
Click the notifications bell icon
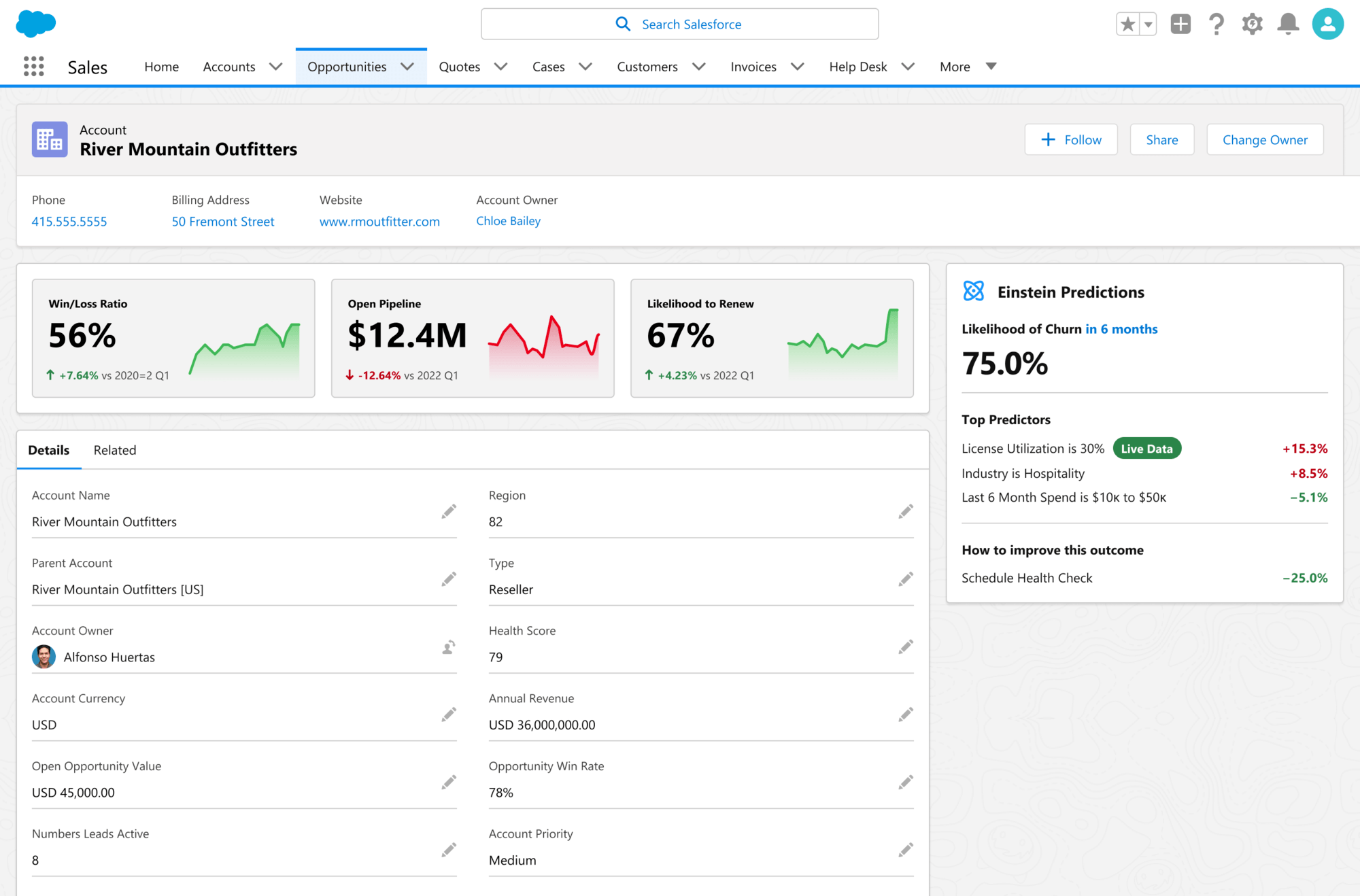(x=1288, y=24)
